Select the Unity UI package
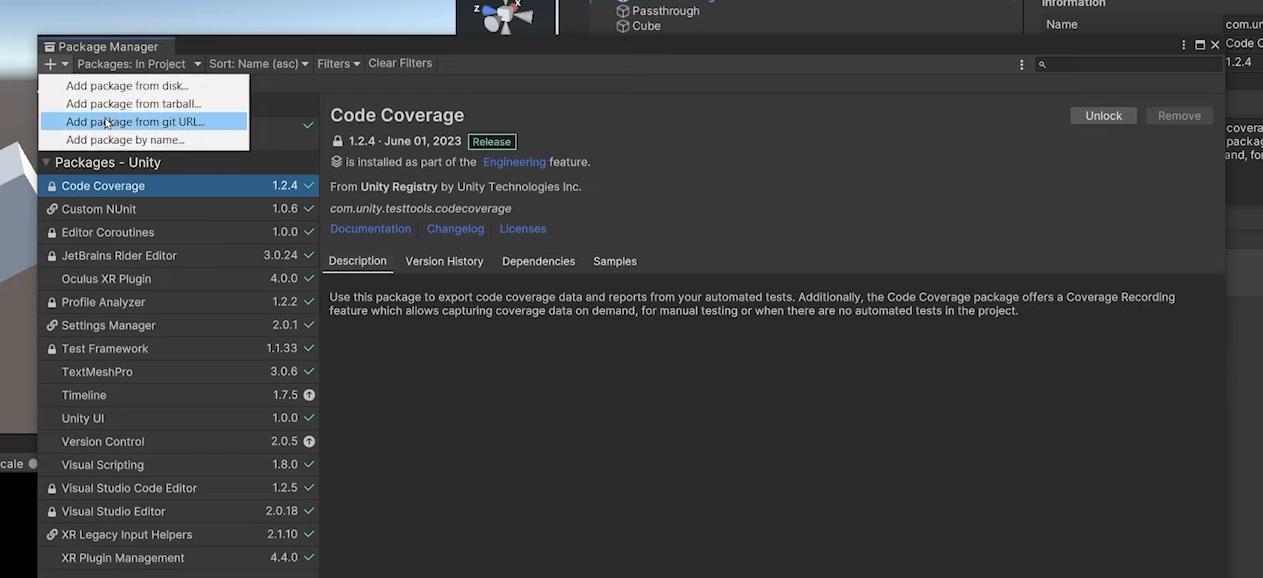 coord(178,418)
